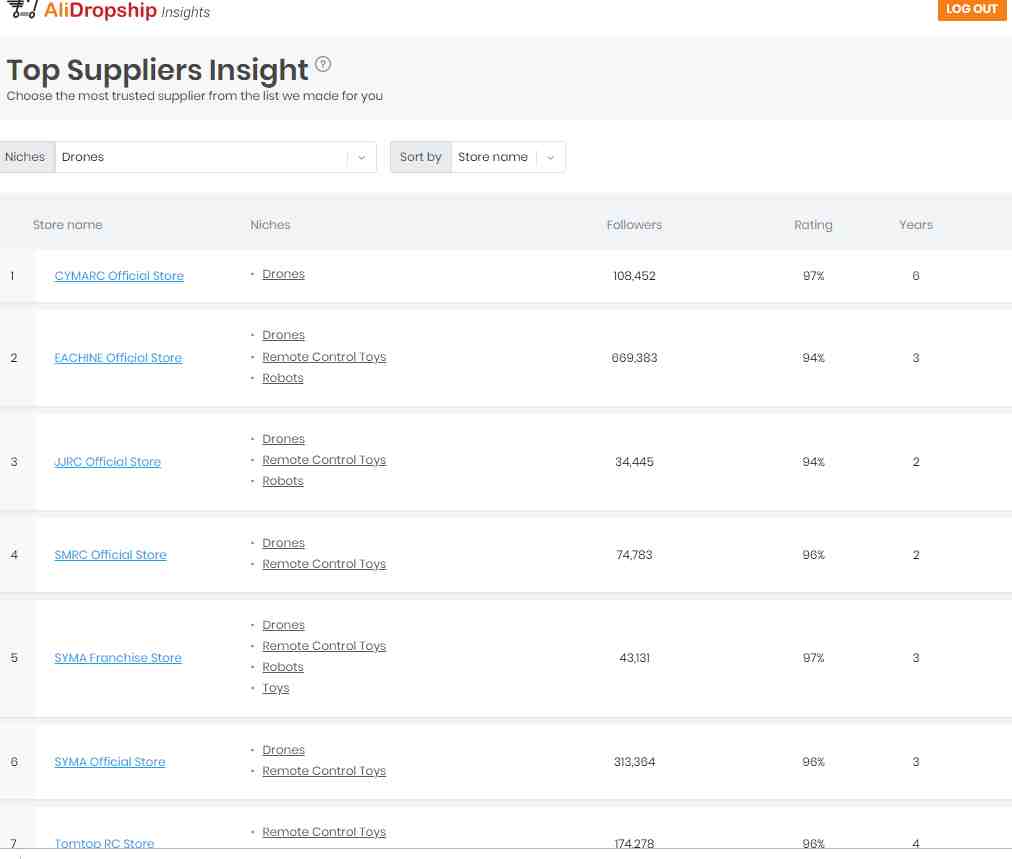Click the 97% rating for SYMA Franchise

(813, 658)
